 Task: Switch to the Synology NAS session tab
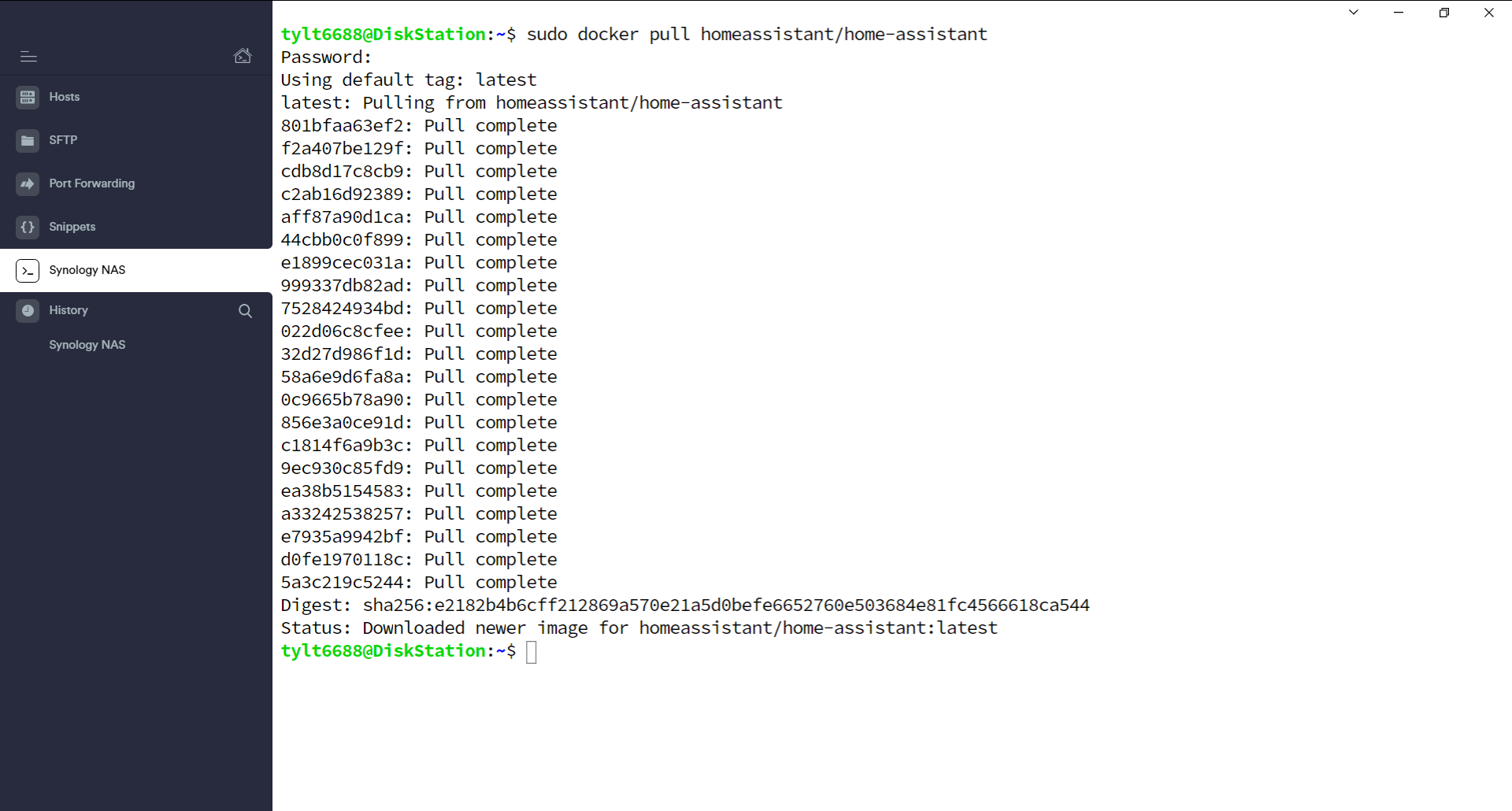coord(87,270)
